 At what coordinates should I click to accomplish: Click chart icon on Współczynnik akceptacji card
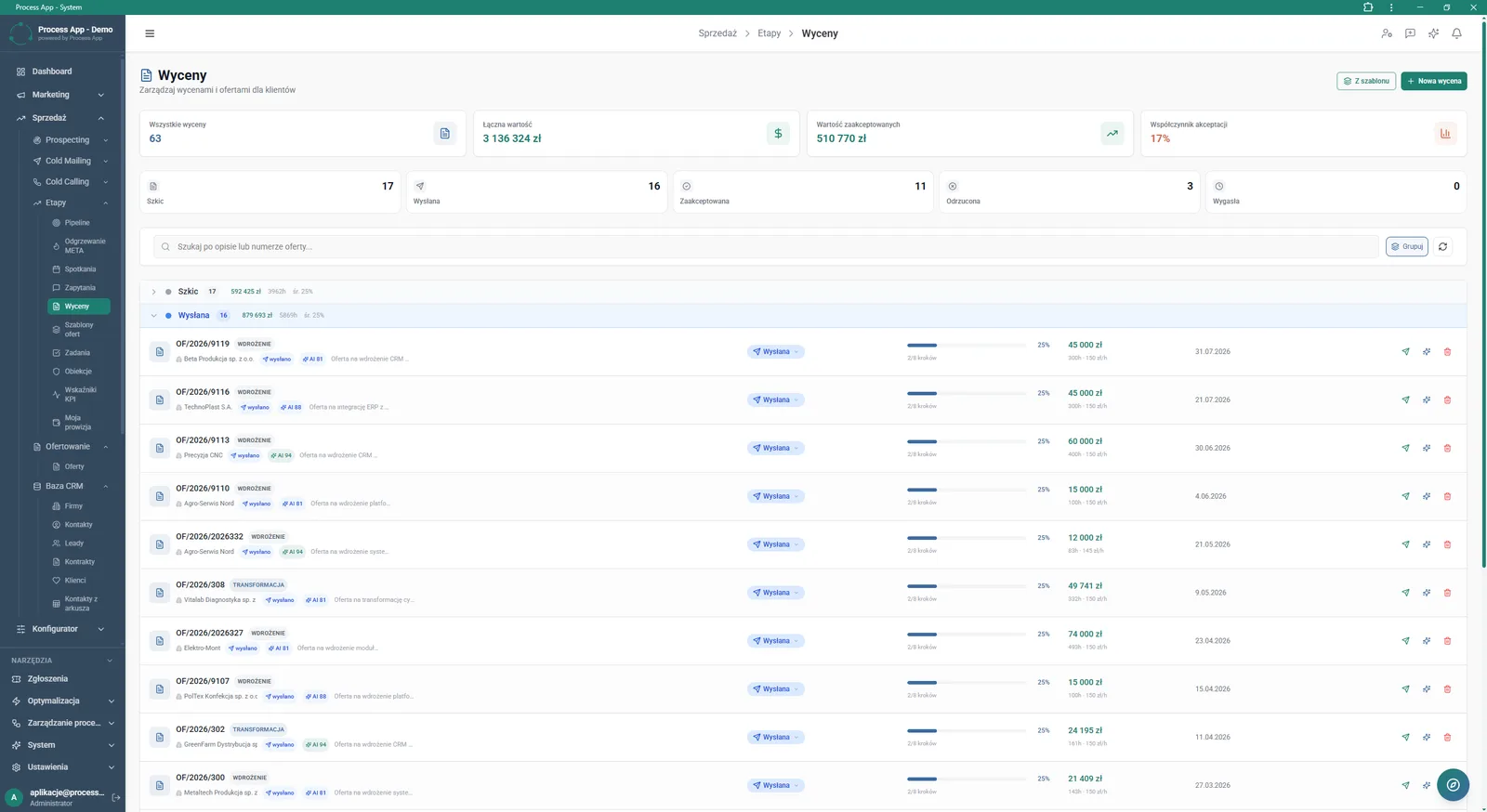(x=1445, y=134)
